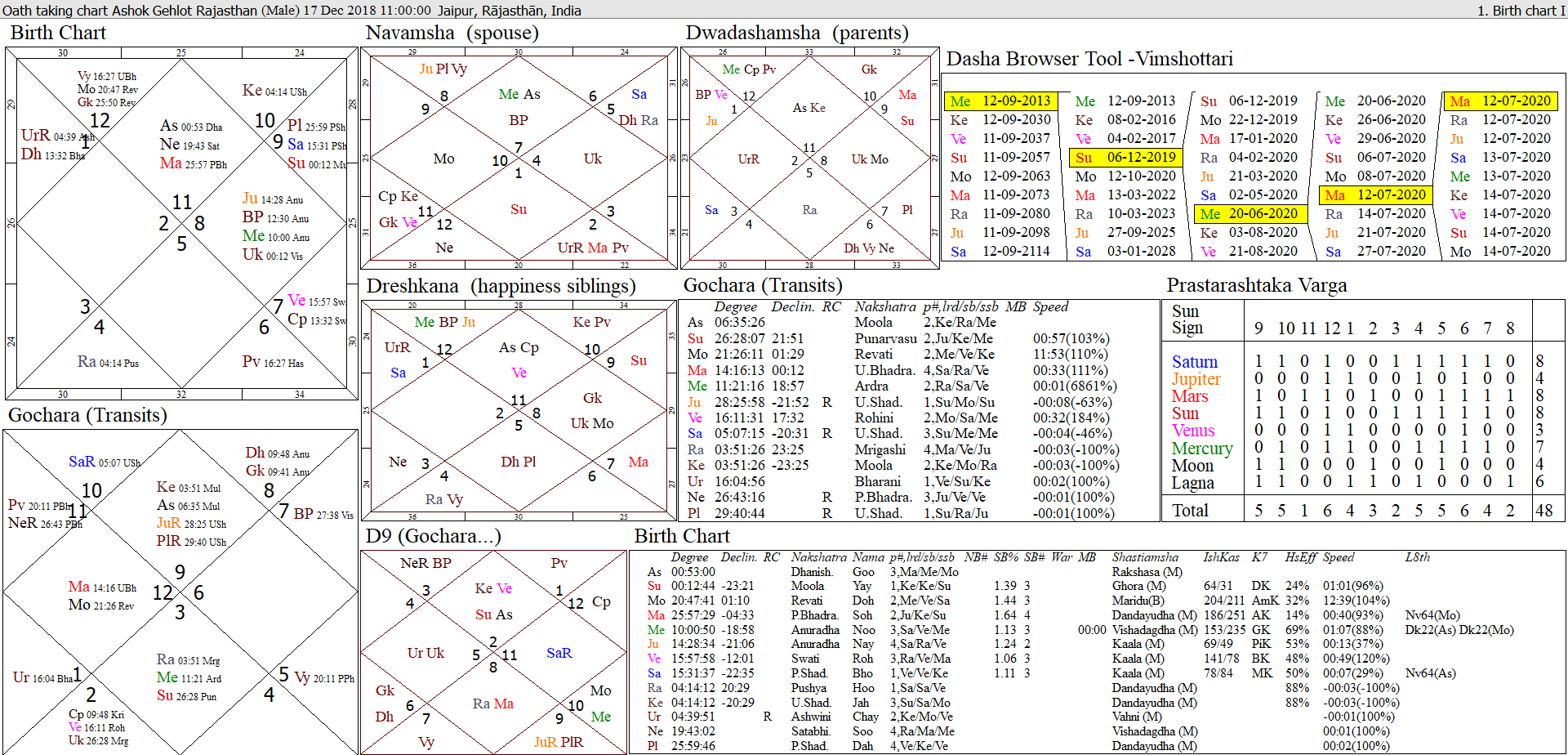This screenshot has width=1568, height=755.
Task: Select the 1. Birth chart I label
Action: click(1521, 11)
